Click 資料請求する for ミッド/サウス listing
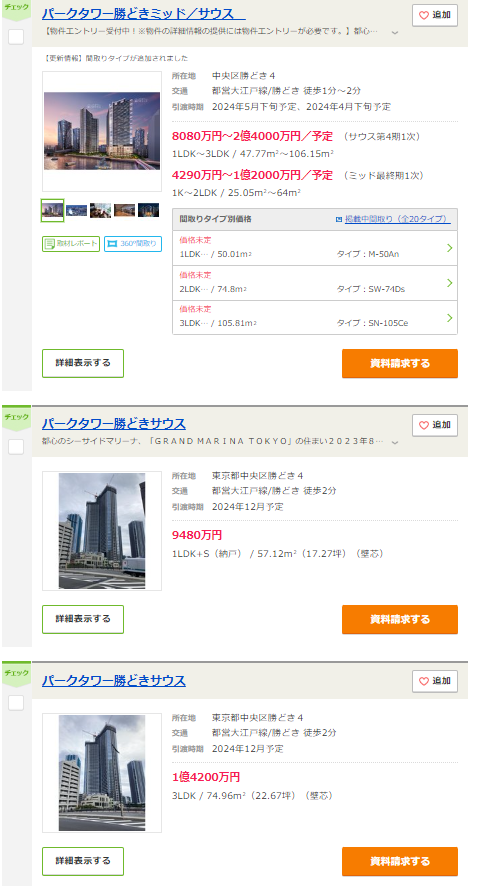 tap(400, 363)
